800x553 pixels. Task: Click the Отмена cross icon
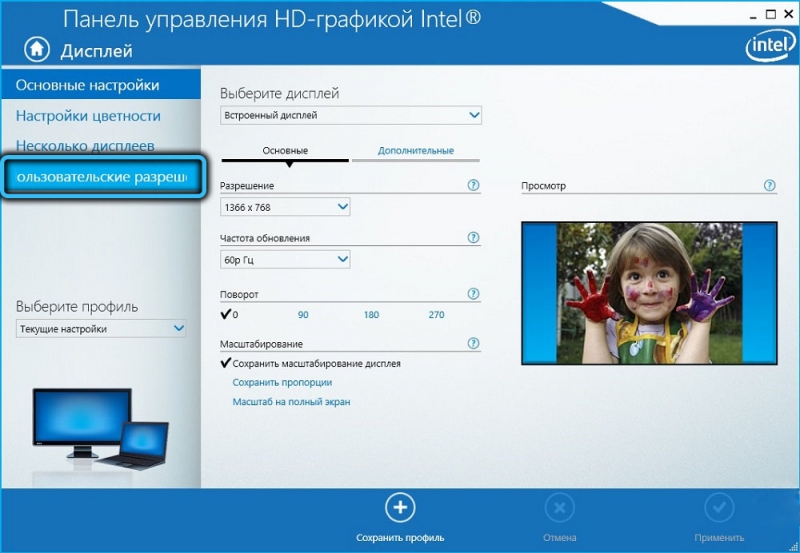(560, 508)
